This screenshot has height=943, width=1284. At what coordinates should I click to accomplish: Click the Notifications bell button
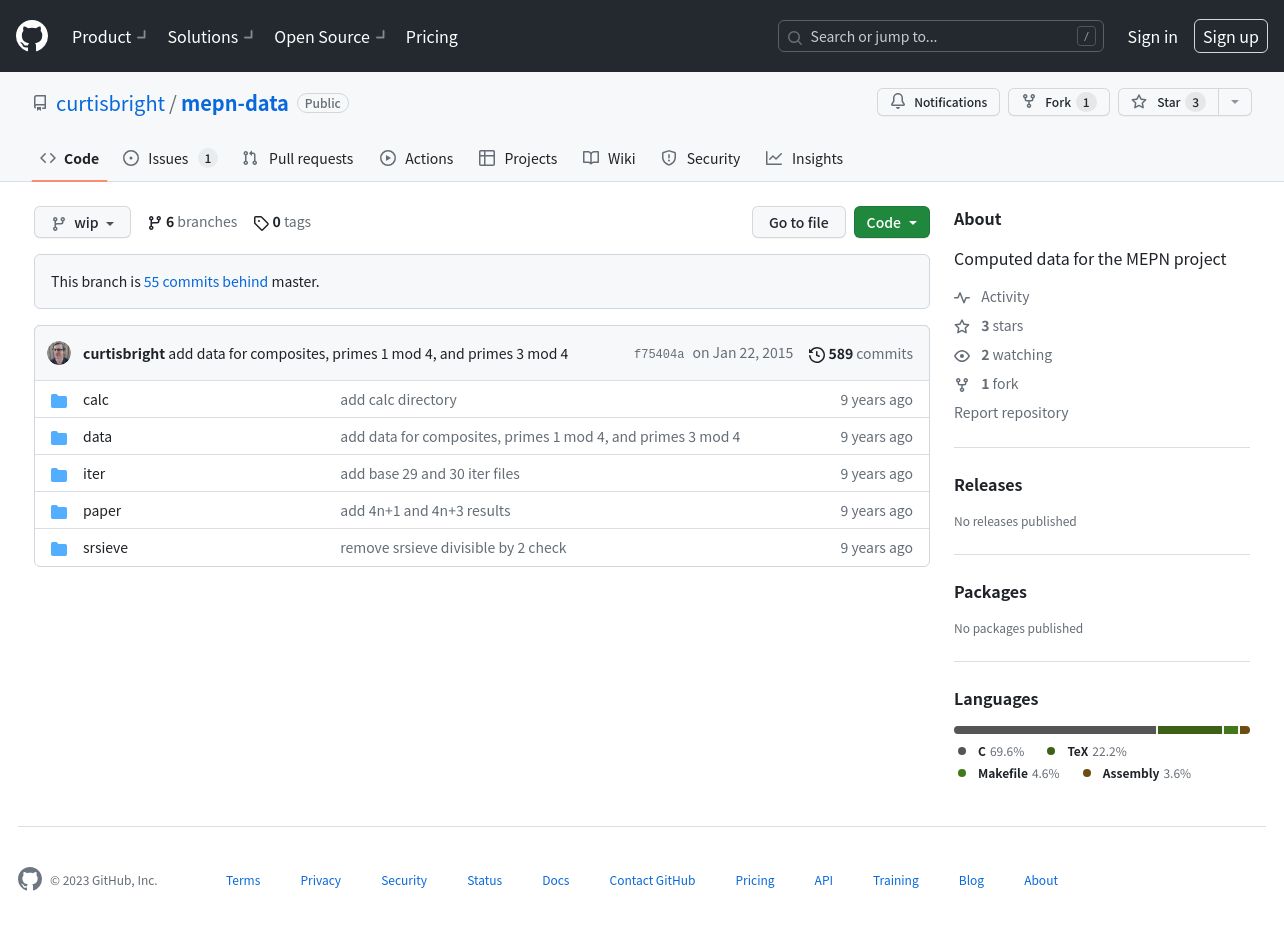[938, 102]
